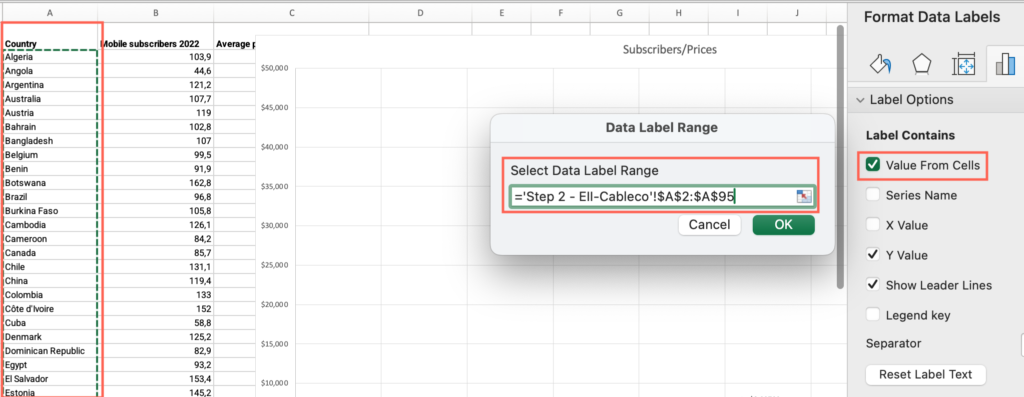Uncheck the Value From Cells checkbox
The height and width of the screenshot is (397, 1024).
pyautogui.click(x=872, y=165)
